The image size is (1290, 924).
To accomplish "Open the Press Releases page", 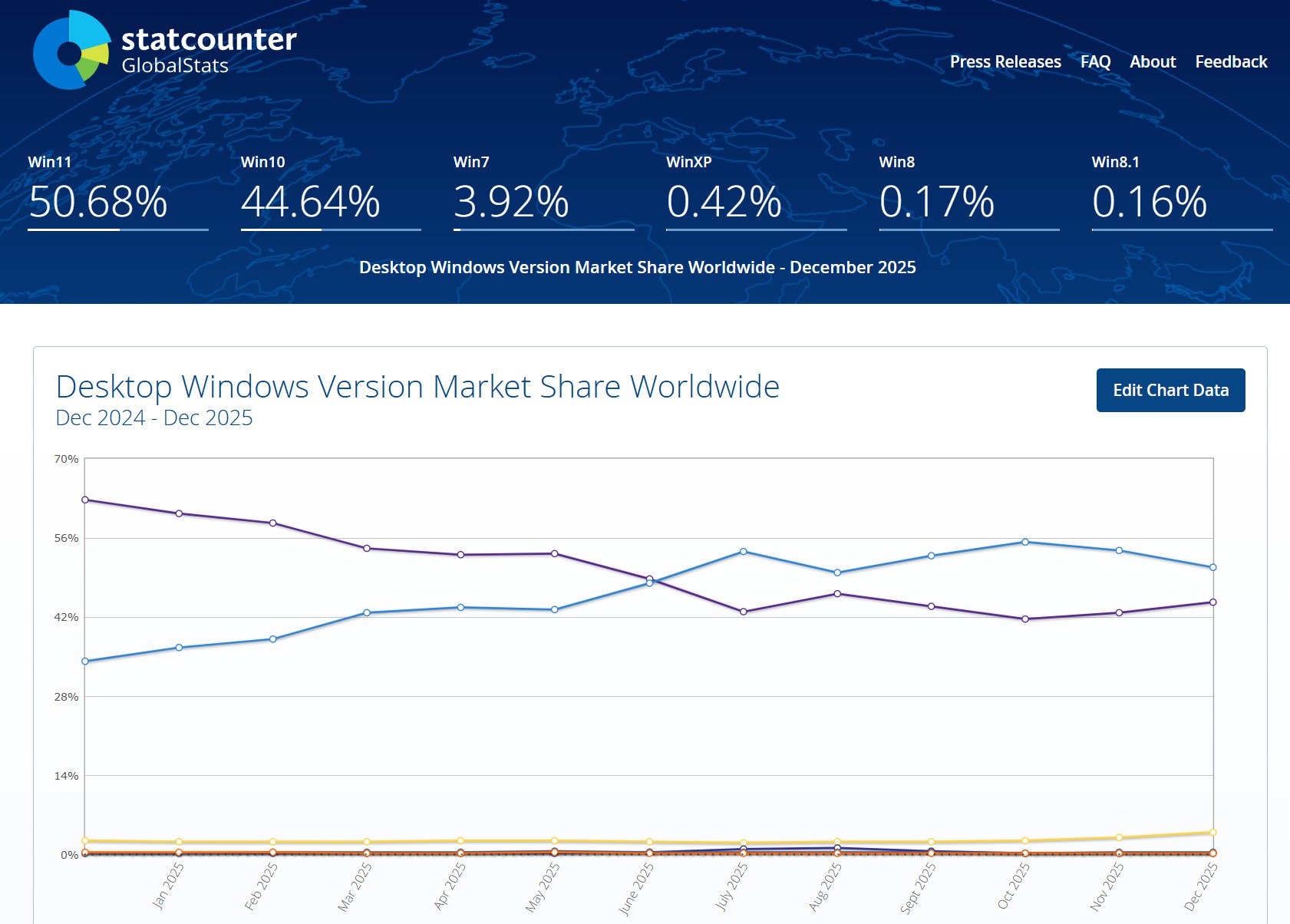I will [x=1005, y=61].
